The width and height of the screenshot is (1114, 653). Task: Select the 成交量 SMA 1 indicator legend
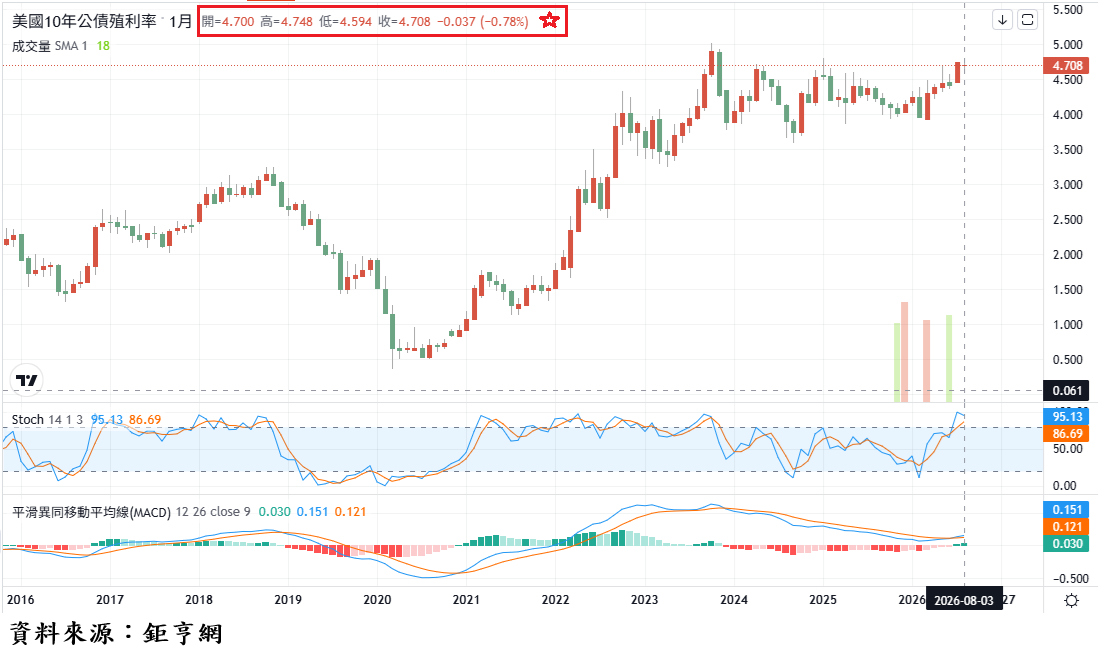coord(50,46)
